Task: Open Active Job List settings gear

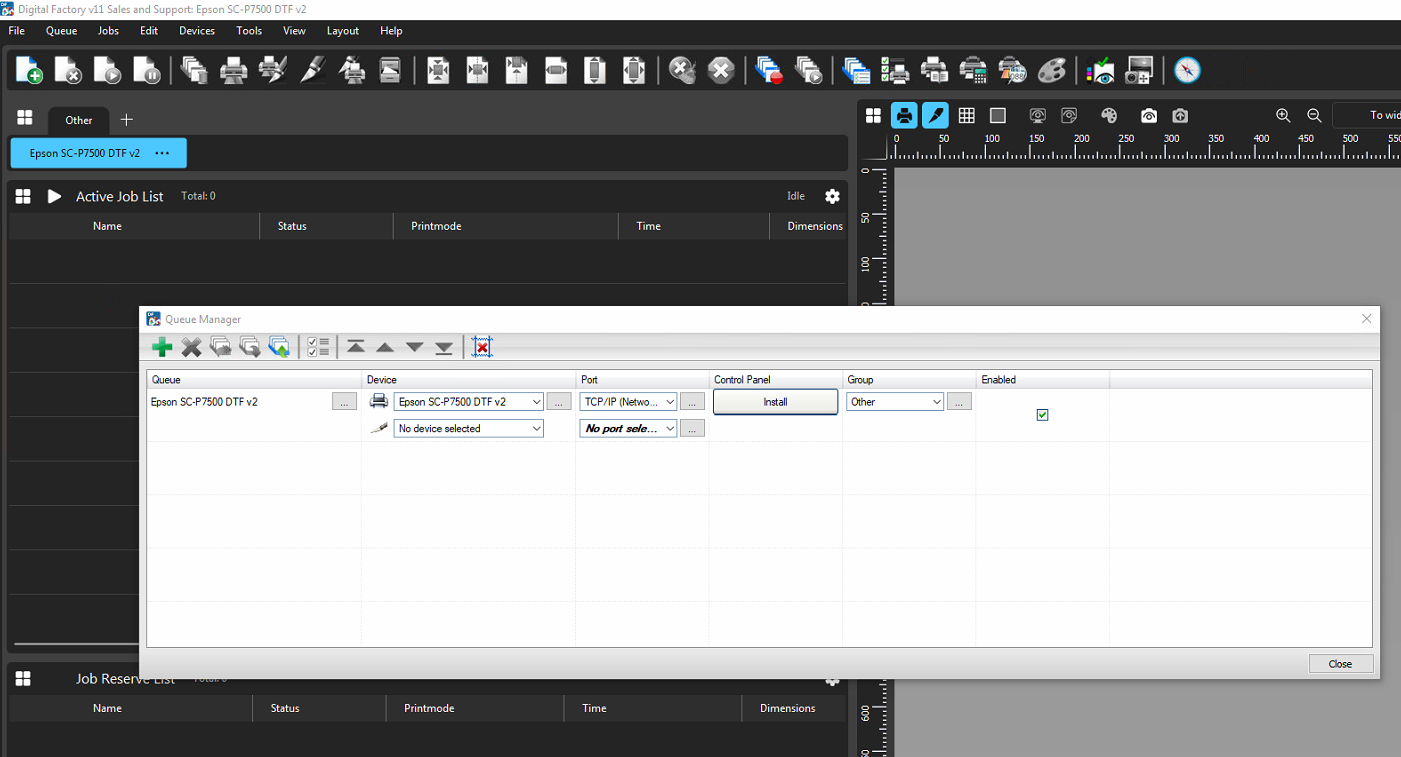Action: click(832, 196)
